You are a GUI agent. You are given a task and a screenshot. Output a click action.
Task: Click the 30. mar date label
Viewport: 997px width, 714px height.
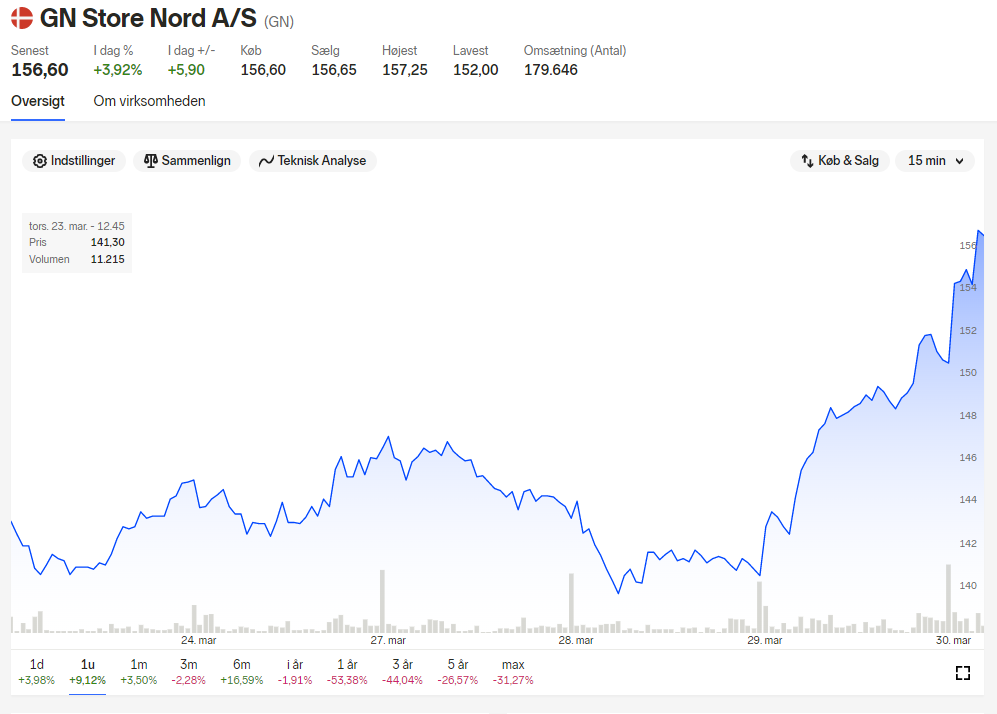coord(953,640)
